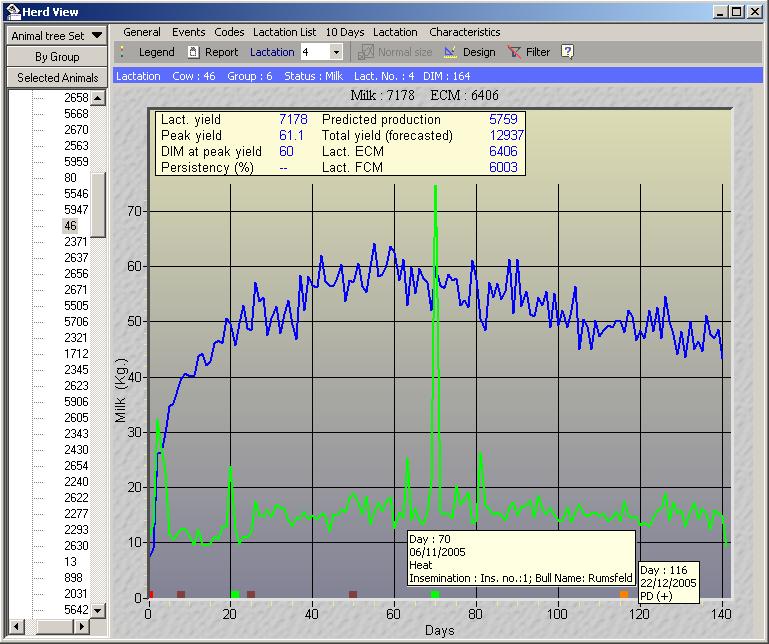
Task: Open the Events menu
Action: pyautogui.click(x=188, y=32)
